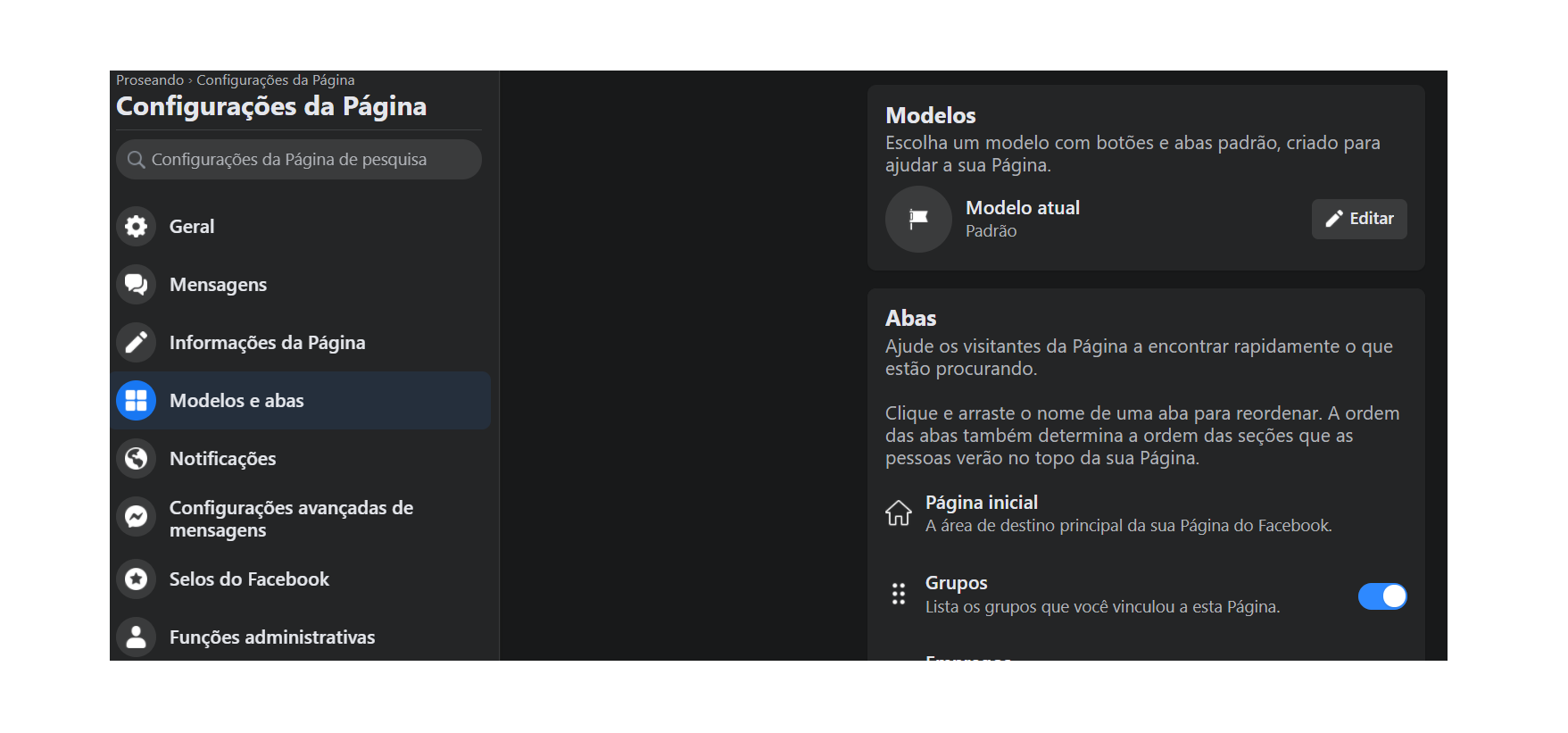Click the house icon for Página inicial

[899, 513]
